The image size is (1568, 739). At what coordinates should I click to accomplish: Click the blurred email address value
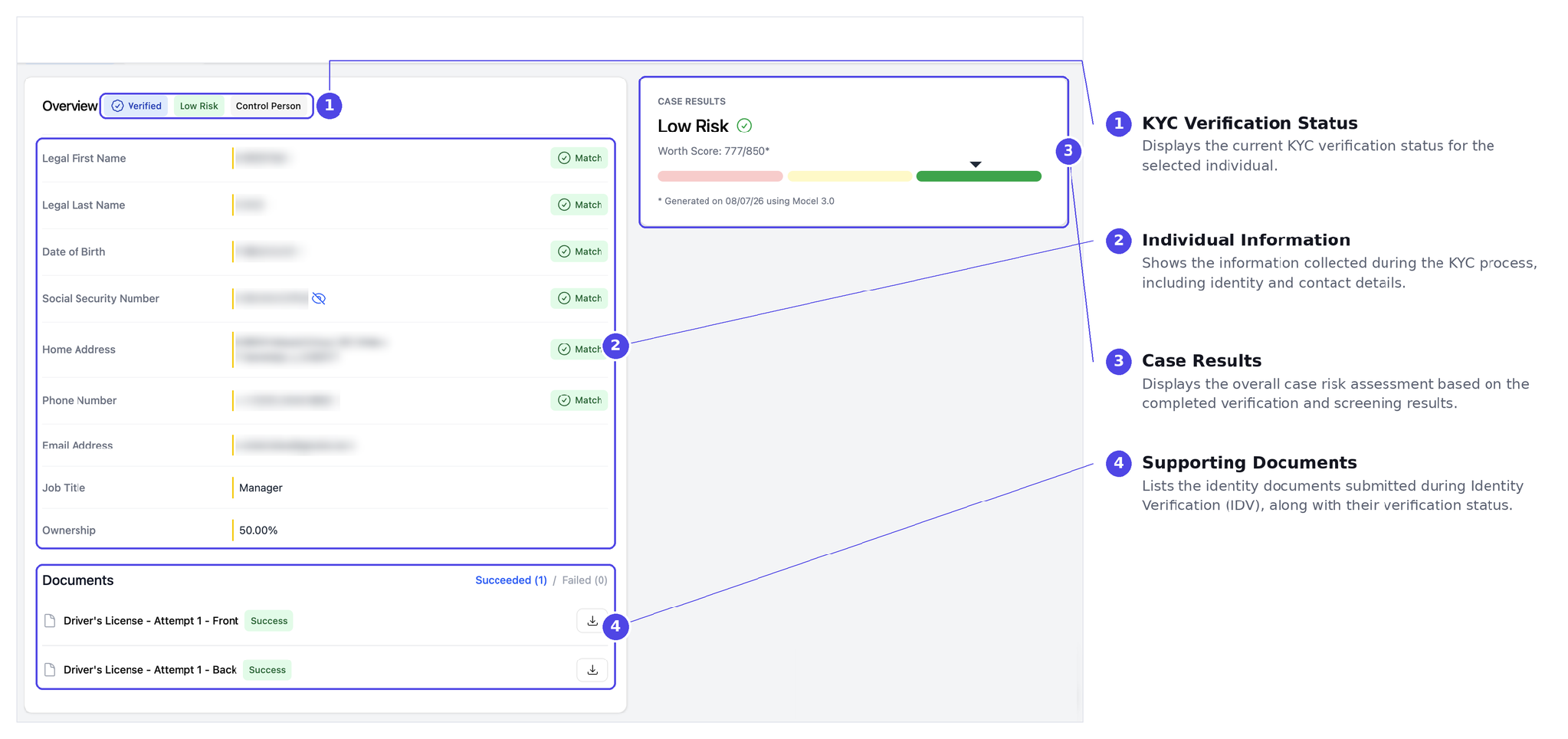(295, 445)
